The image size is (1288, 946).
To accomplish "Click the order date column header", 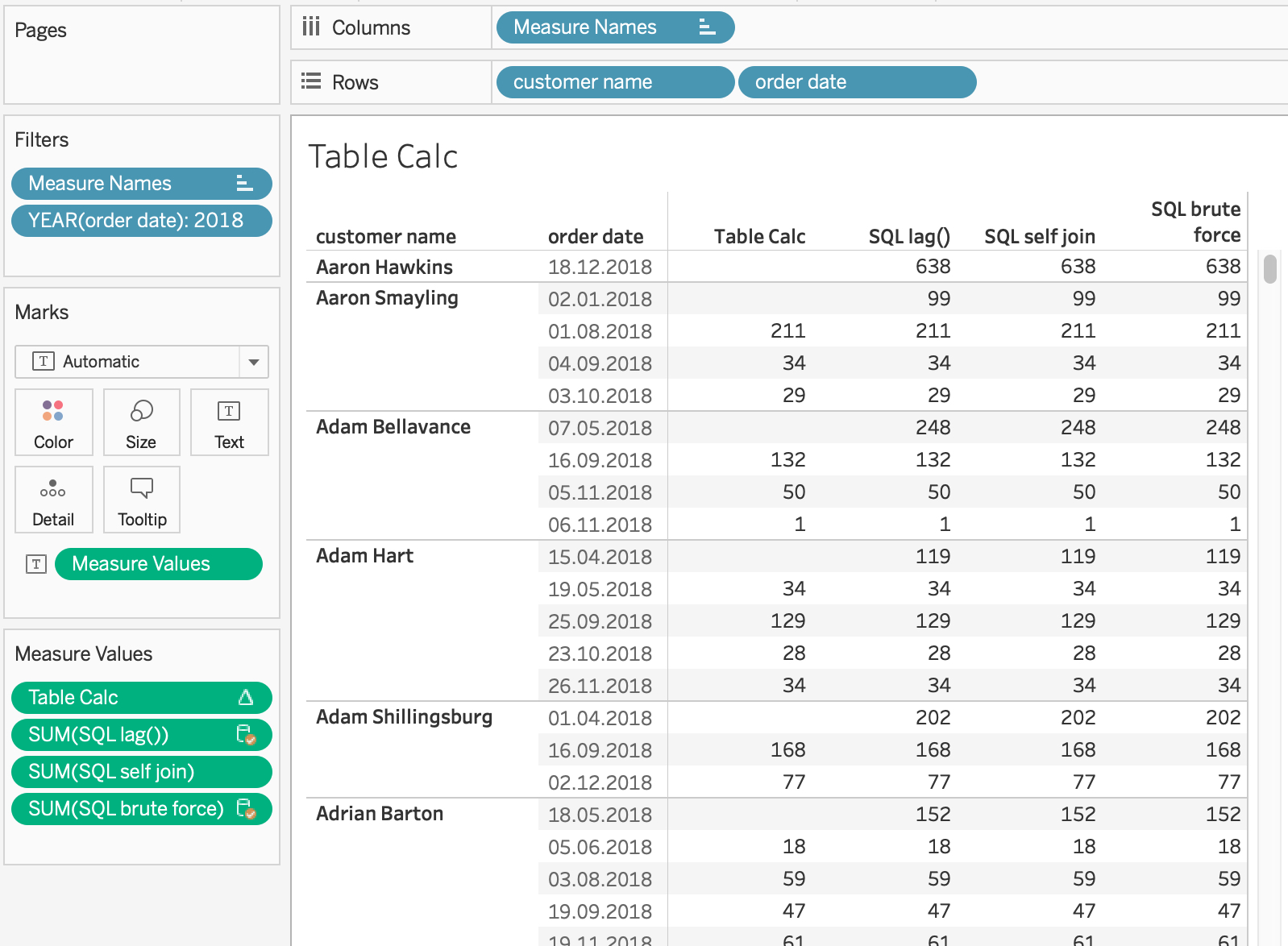I will (x=596, y=236).
